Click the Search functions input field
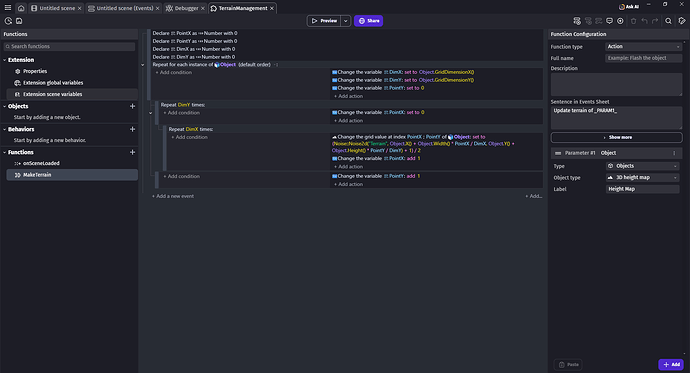This screenshot has height=373, width=690. coord(69,47)
